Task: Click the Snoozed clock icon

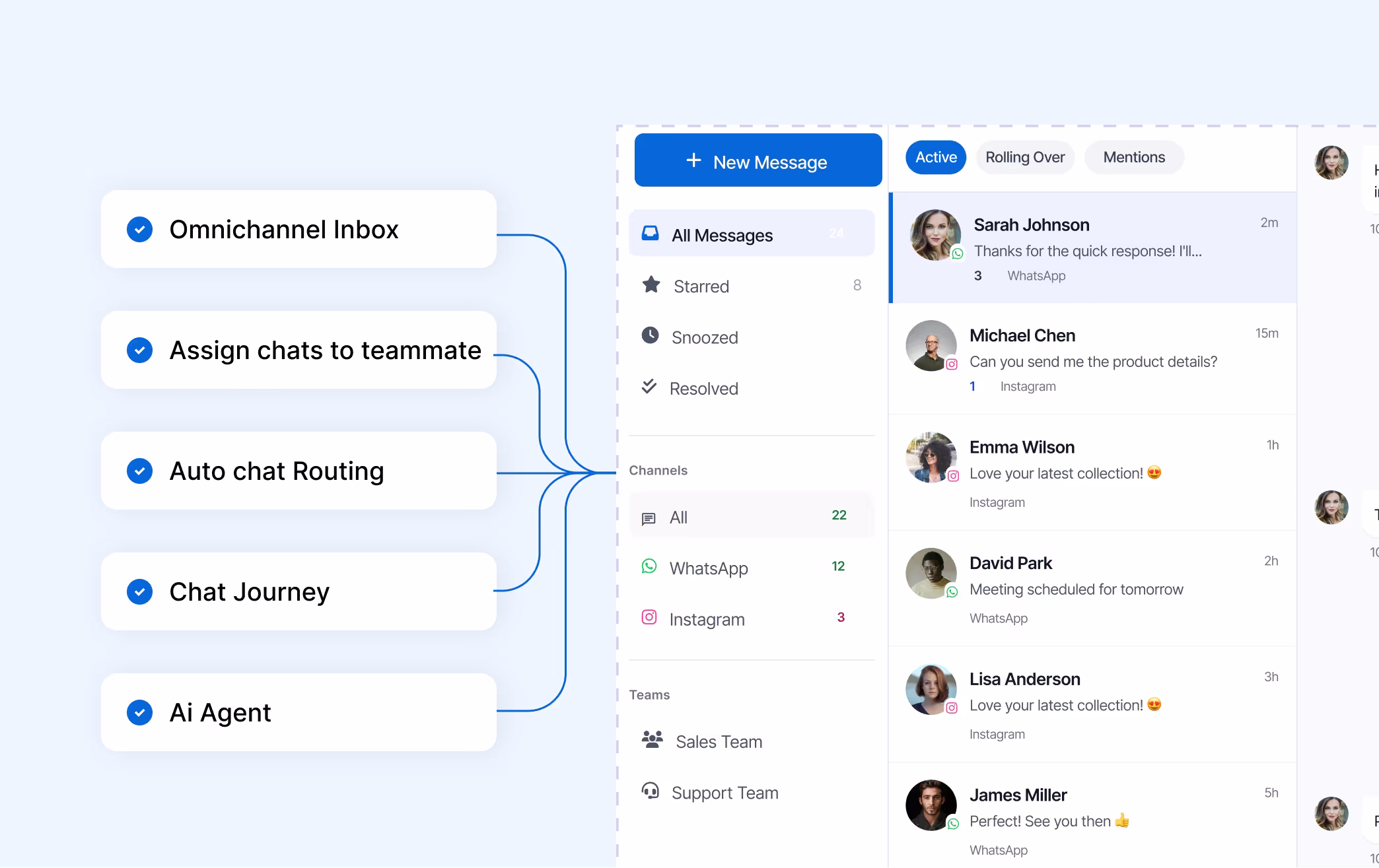Action: [x=651, y=335]
